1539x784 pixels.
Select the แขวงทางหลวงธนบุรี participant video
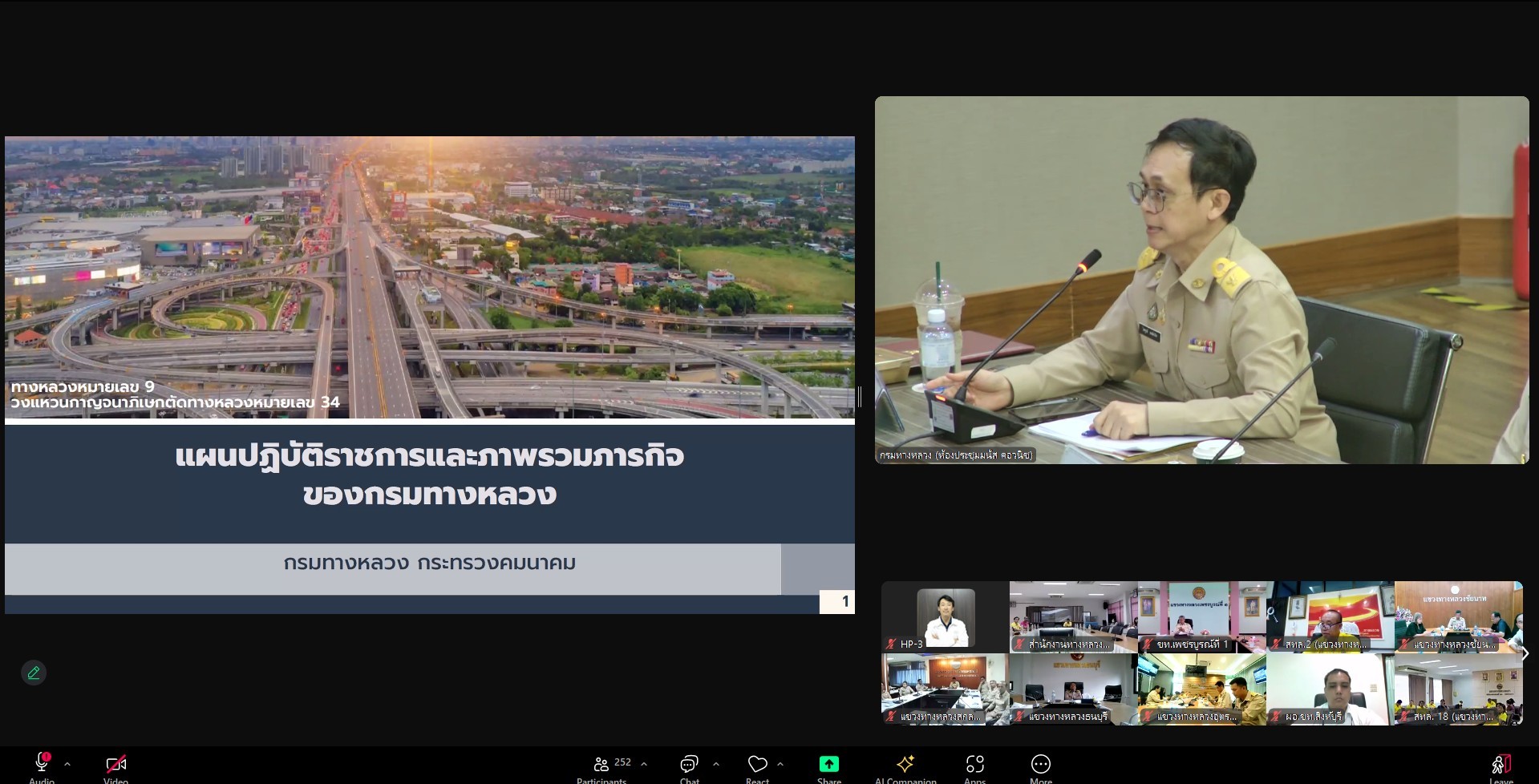pyautogui.click(x=1073, y=689)
